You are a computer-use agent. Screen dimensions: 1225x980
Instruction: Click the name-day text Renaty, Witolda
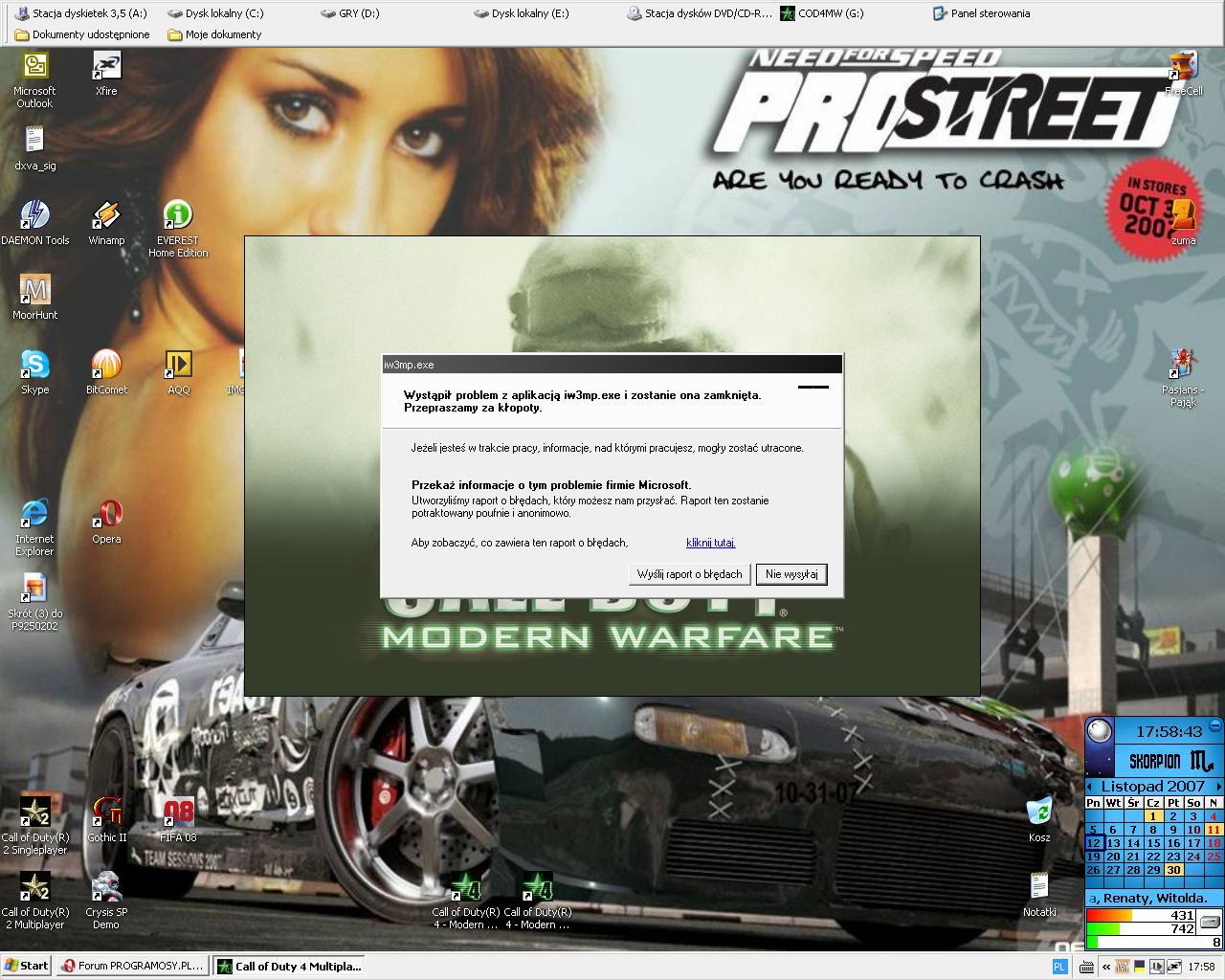tap(1154, 898)
